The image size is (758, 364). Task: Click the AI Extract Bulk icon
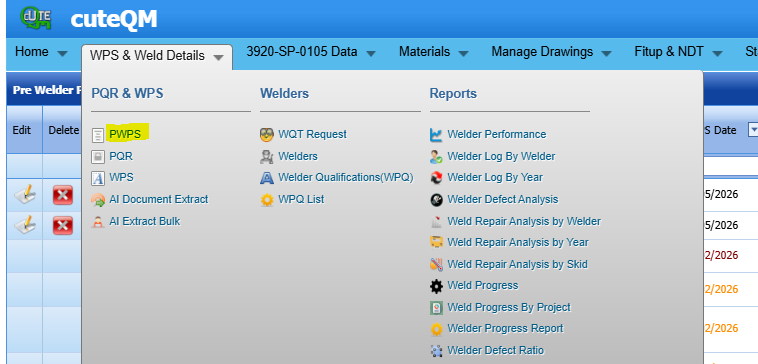click(98, 222)
